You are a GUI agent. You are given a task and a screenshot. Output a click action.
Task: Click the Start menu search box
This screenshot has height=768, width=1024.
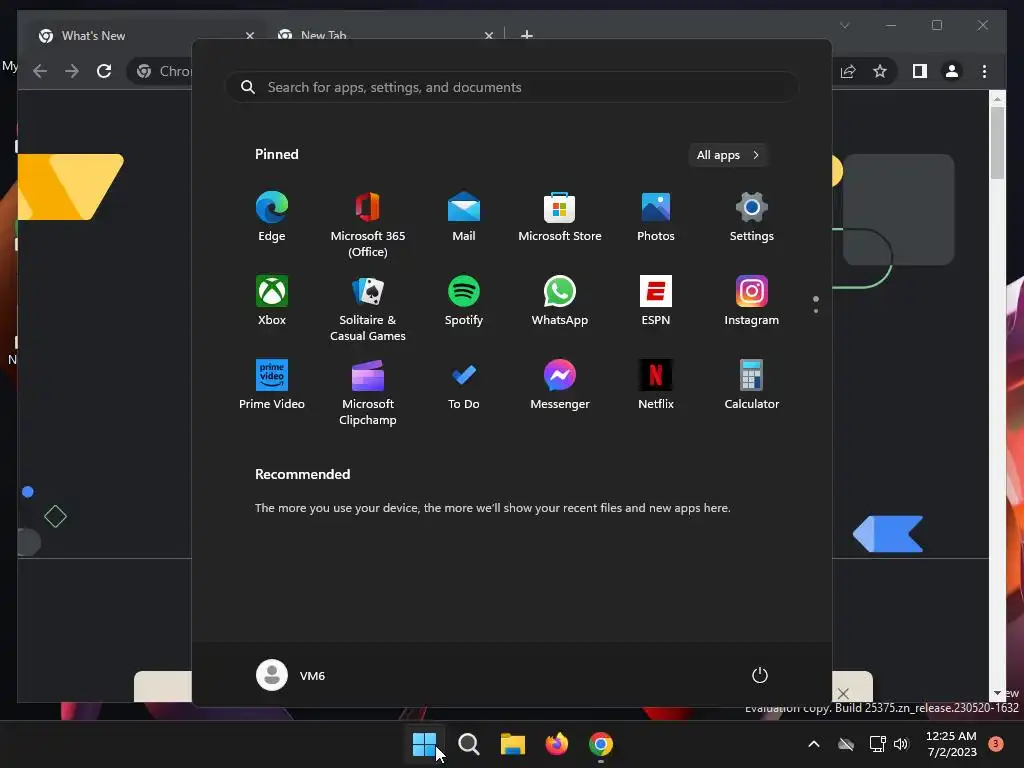(x=513, y=88)
